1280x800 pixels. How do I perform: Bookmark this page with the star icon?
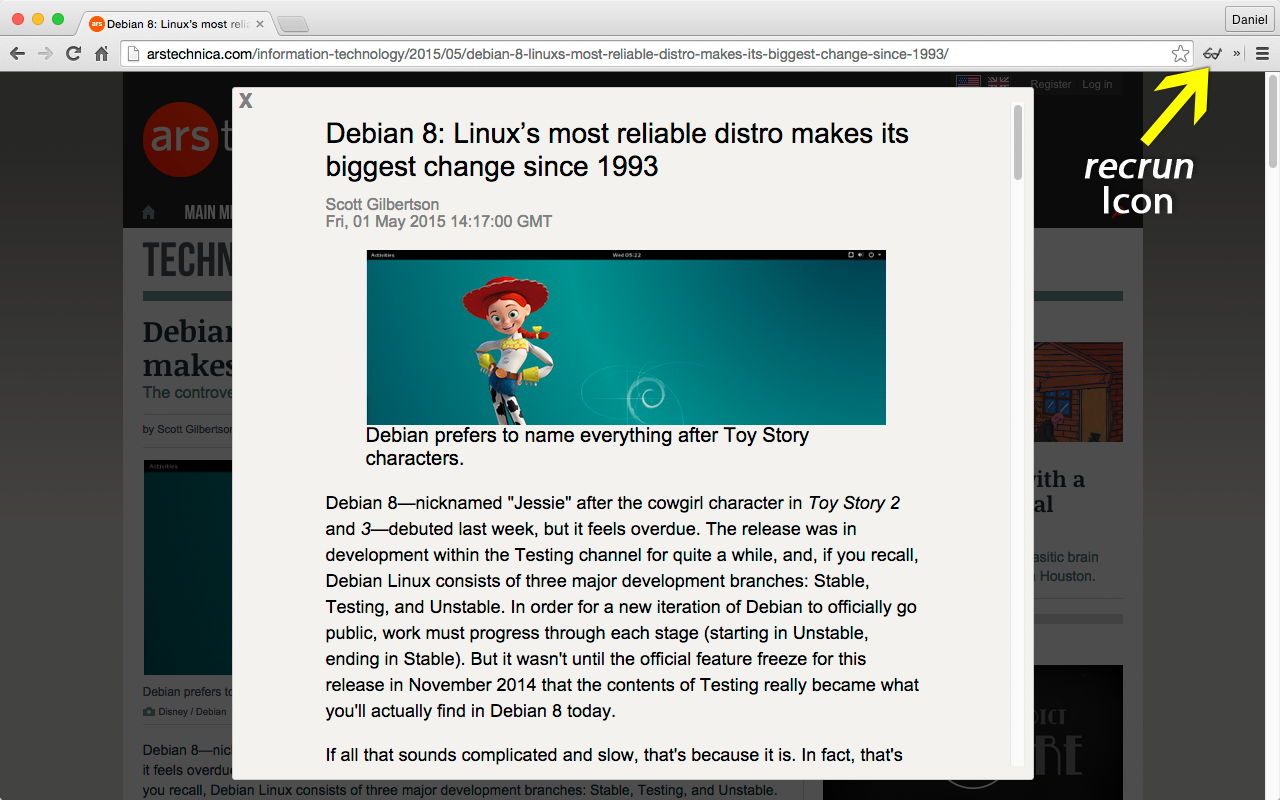coord(1180,54)
